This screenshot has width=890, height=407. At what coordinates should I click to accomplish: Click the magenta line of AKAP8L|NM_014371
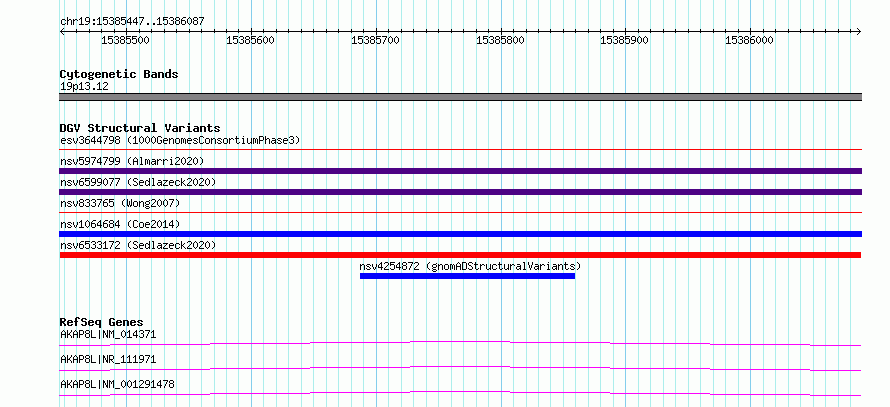click(460, 343)
